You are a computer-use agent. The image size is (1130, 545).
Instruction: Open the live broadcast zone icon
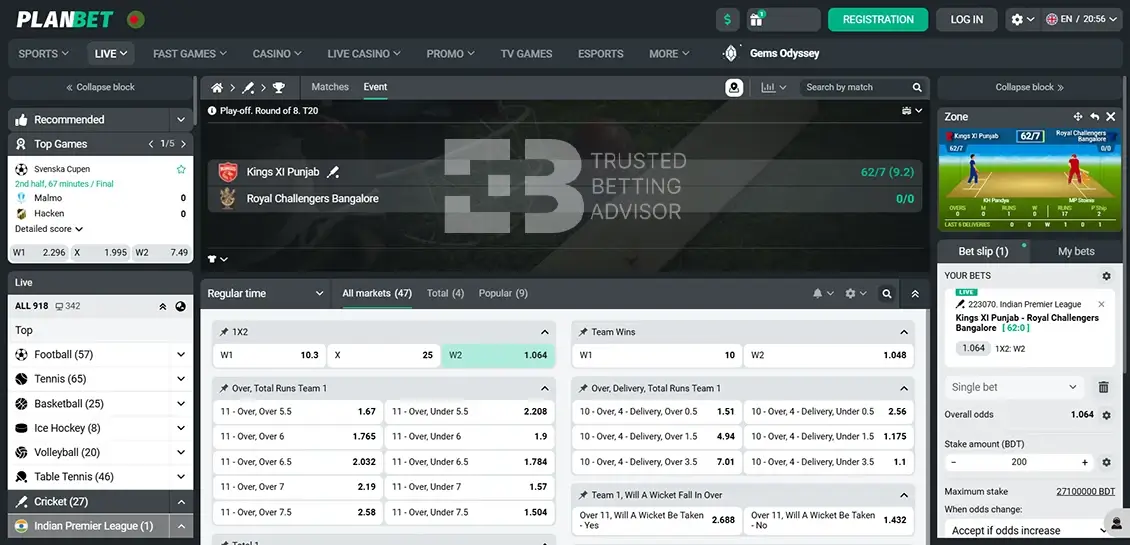pos(734,87)
